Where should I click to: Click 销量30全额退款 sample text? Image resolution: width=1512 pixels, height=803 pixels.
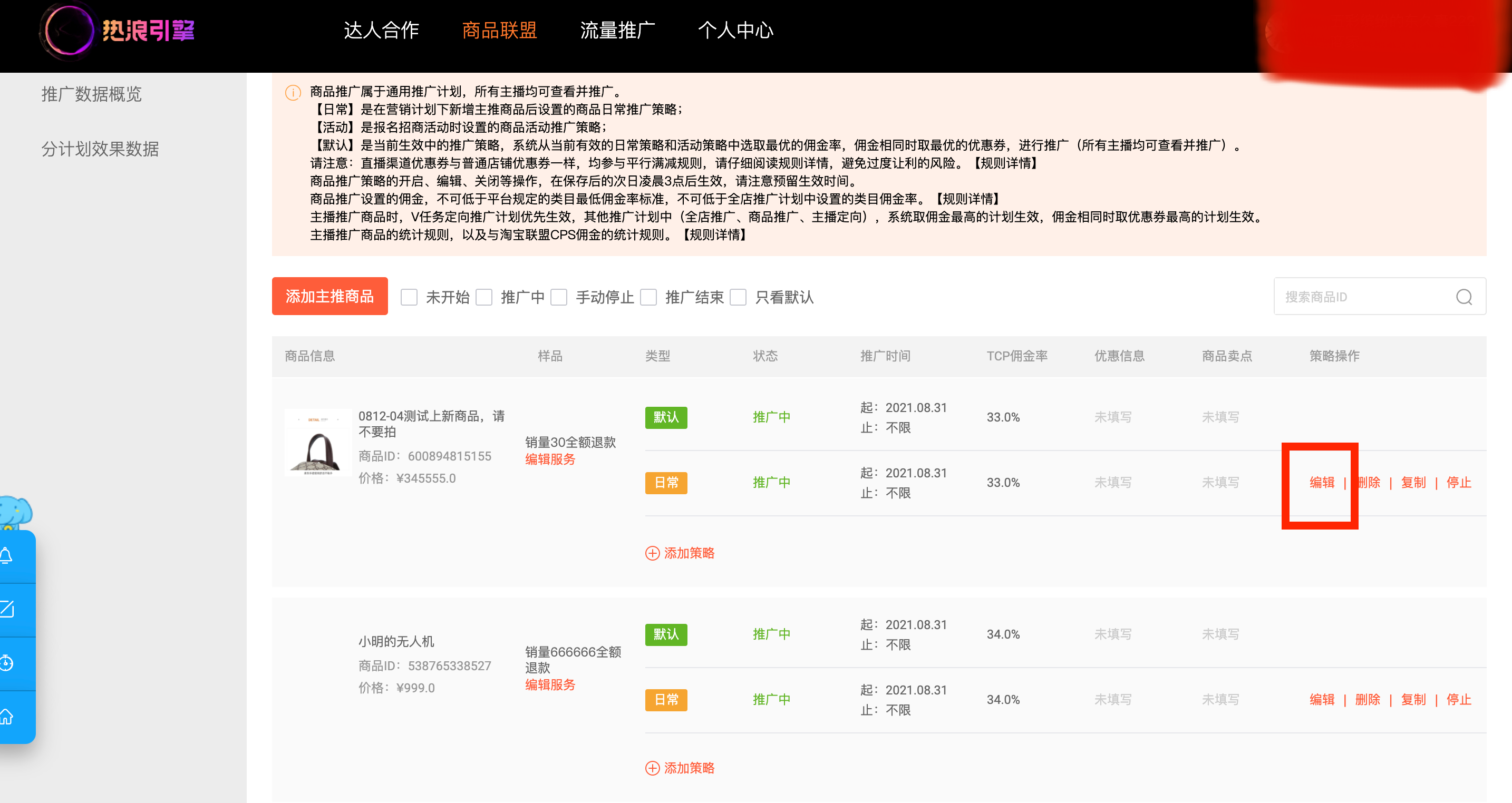pos(570,442)
